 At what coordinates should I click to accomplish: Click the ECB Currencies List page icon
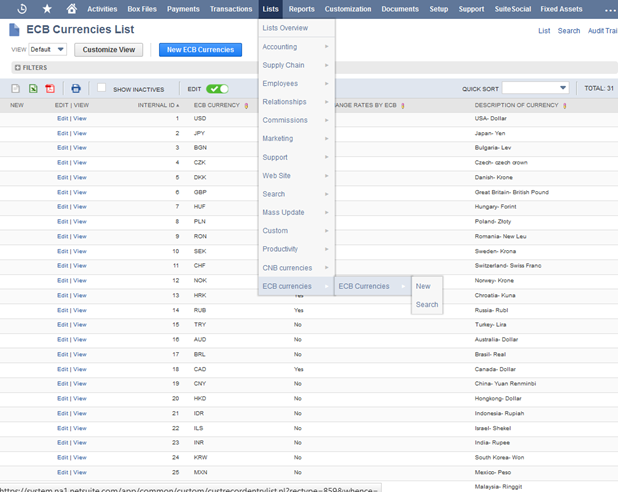pyautogui.click(x=14, y=30)
